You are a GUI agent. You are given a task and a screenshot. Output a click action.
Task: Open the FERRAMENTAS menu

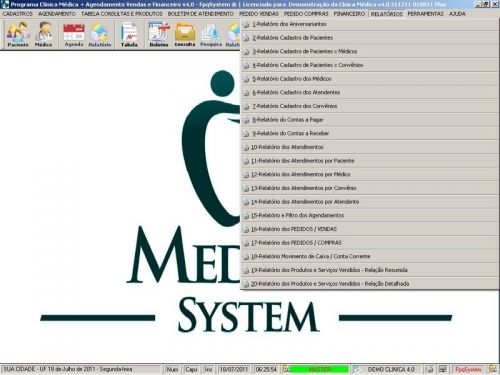pos(425,14)
